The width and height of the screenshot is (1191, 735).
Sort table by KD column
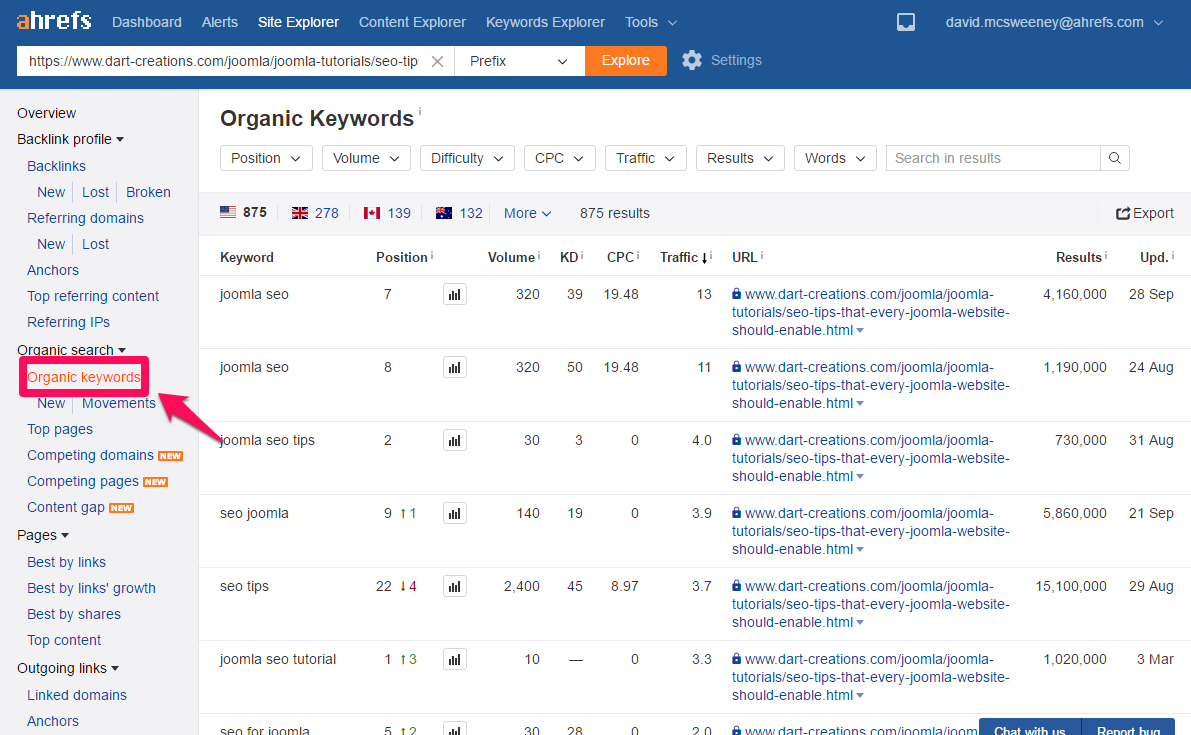[569, 257]
